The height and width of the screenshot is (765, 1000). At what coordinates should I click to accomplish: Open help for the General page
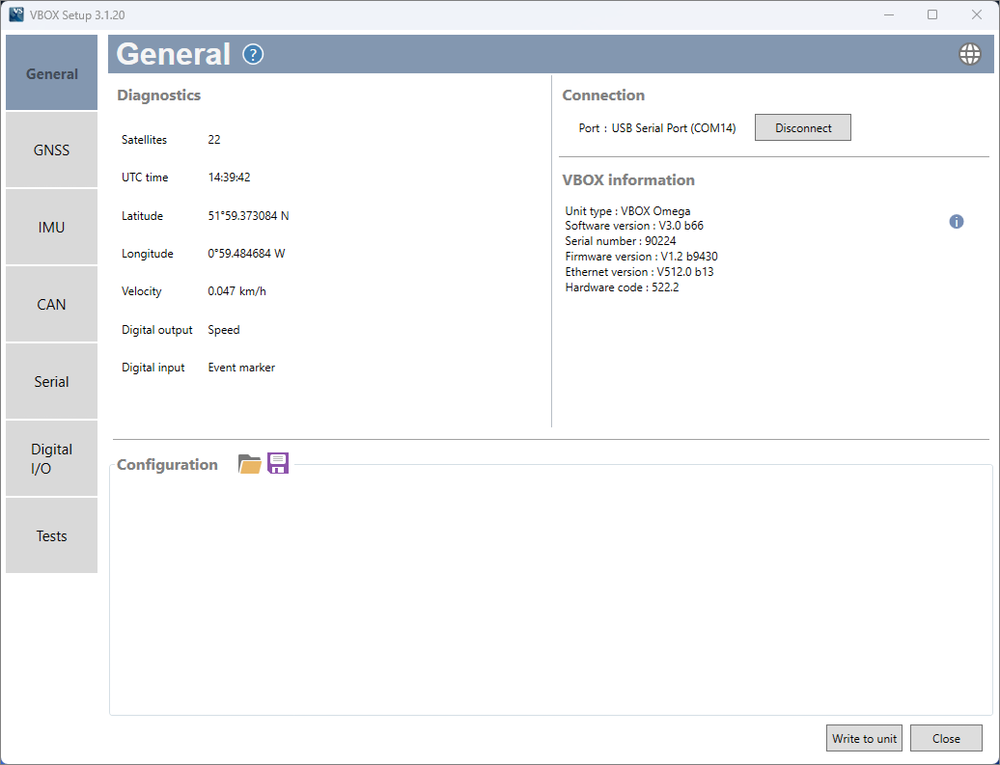click(x=252, y=54)
